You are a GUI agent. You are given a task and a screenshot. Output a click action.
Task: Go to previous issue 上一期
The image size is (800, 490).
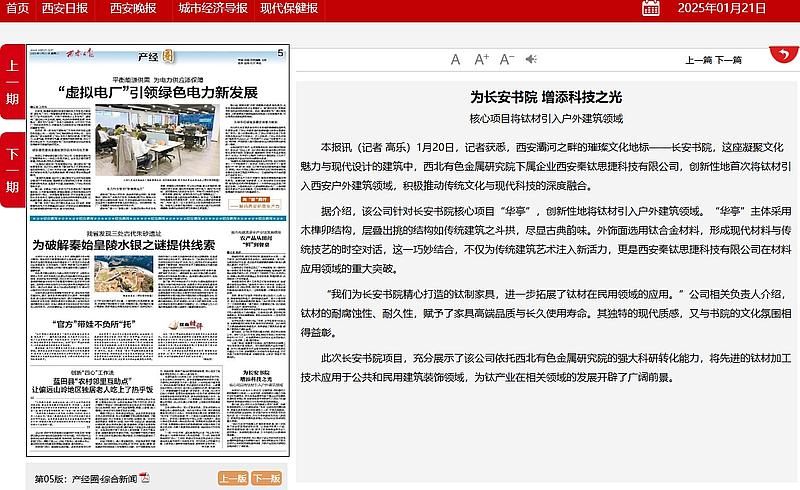tap(12, 82)
